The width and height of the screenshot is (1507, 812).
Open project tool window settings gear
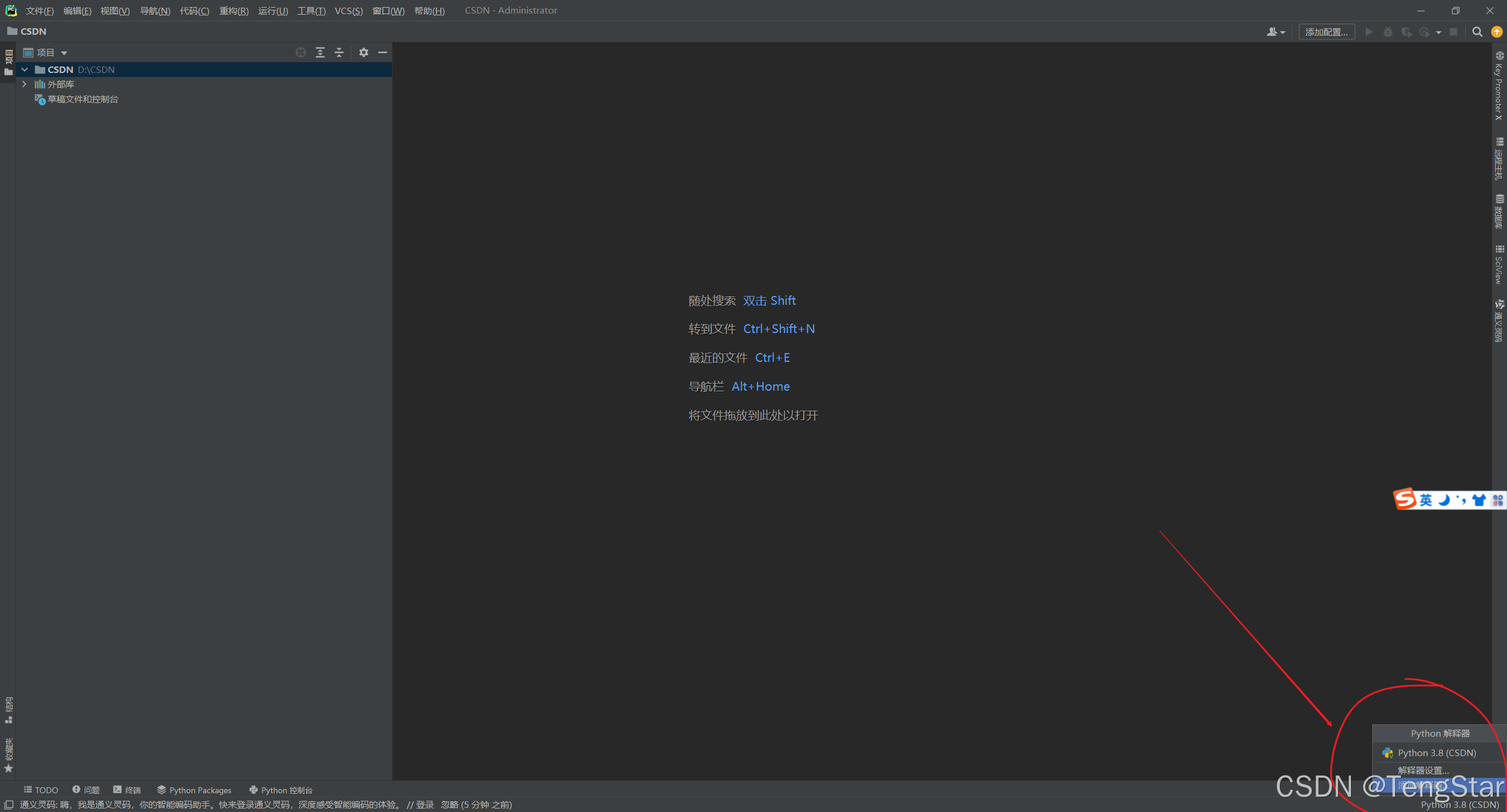[364, 52]
